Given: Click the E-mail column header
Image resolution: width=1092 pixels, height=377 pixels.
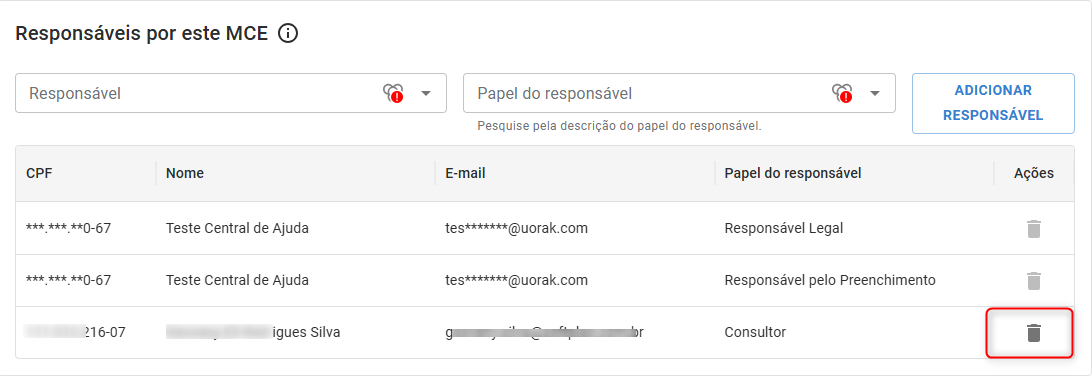Looking at the screenshot, I should (465, 174).
